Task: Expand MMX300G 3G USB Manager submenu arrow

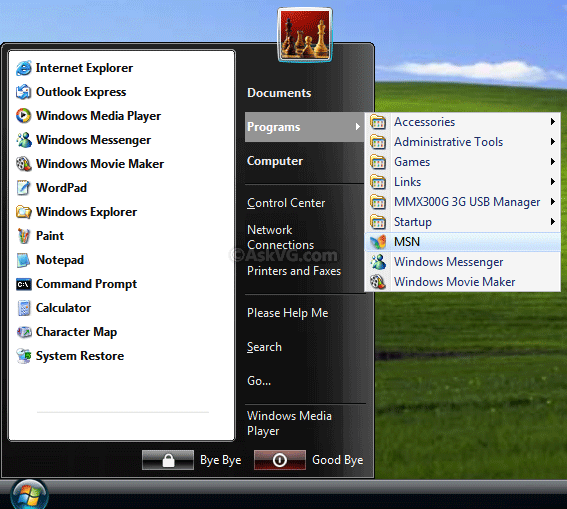Action: (x=553, y=202)
